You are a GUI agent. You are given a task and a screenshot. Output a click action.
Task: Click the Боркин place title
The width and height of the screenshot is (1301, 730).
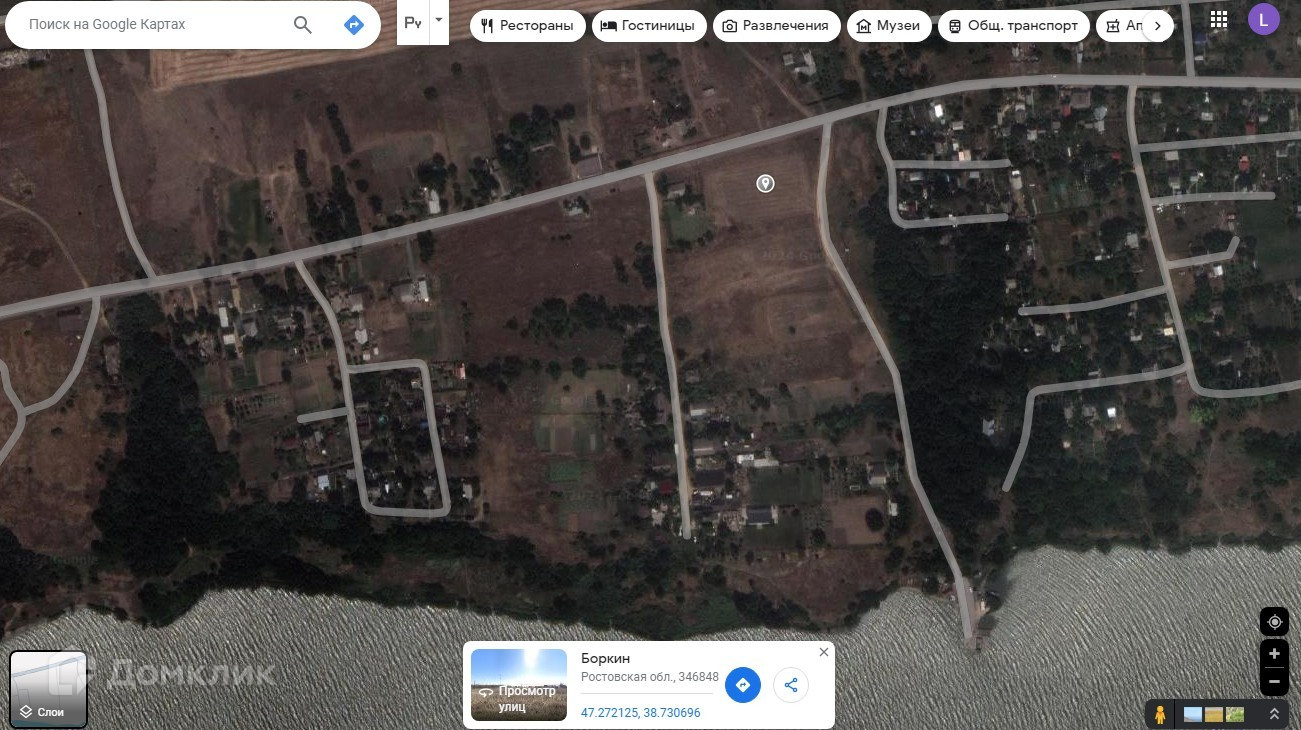(x=606, y=658)
